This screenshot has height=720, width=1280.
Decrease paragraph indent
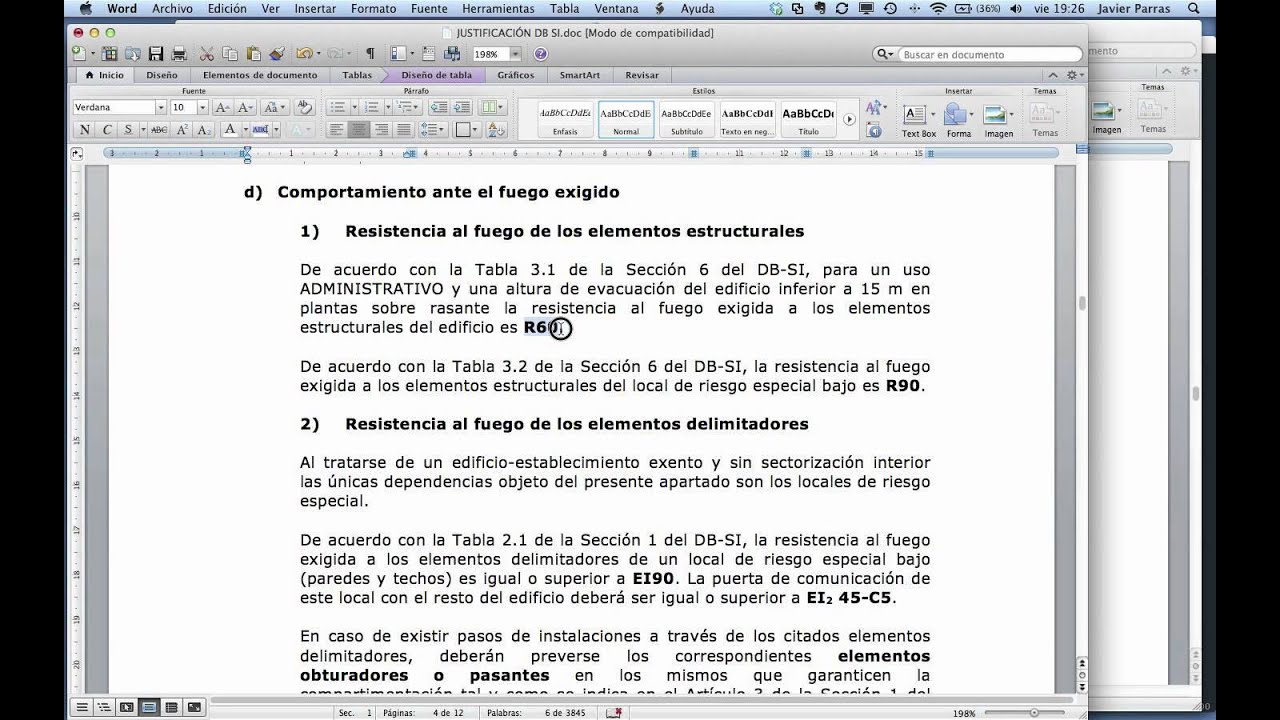(438, 107)
